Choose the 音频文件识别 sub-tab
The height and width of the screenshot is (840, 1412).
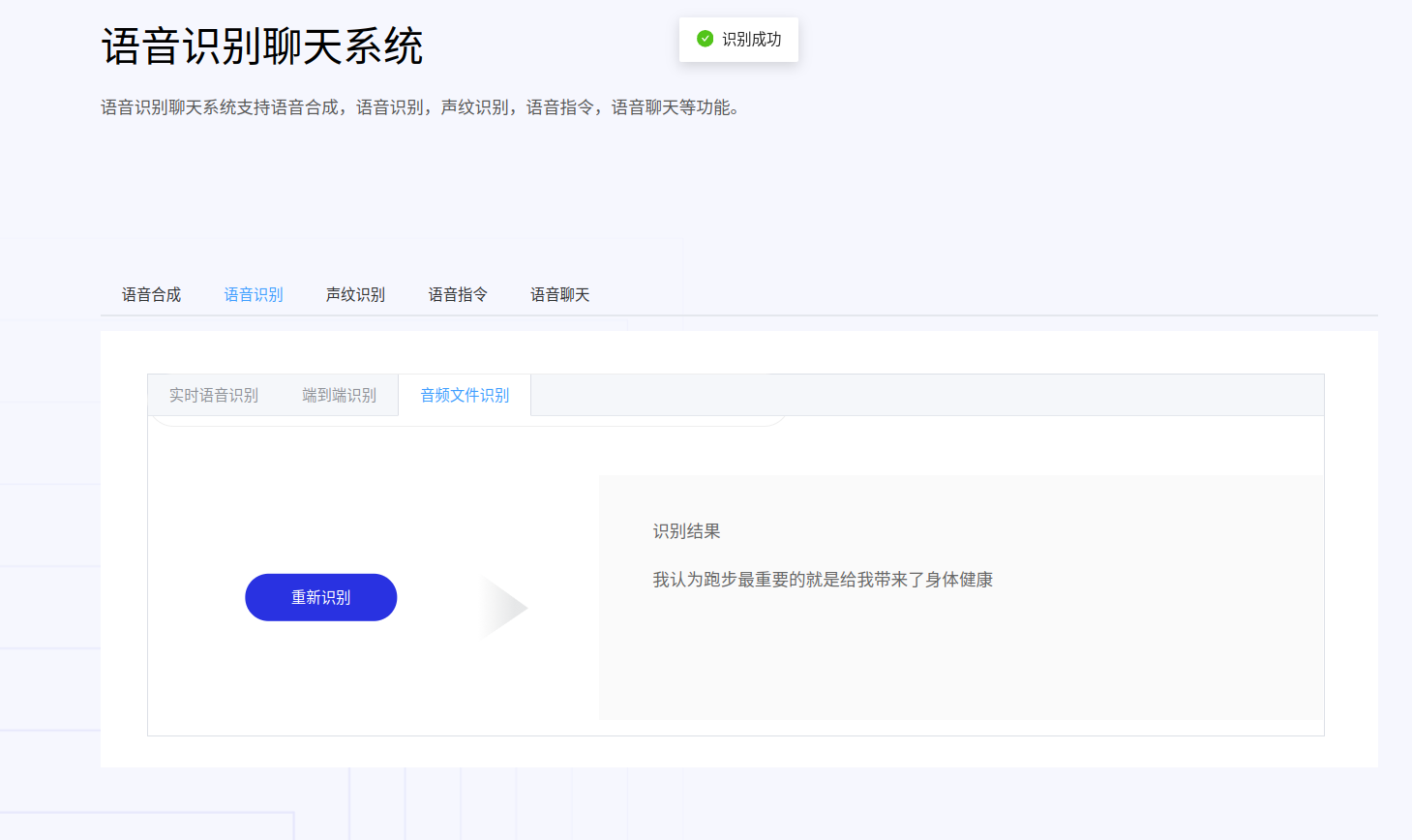(x=465, y=396)
